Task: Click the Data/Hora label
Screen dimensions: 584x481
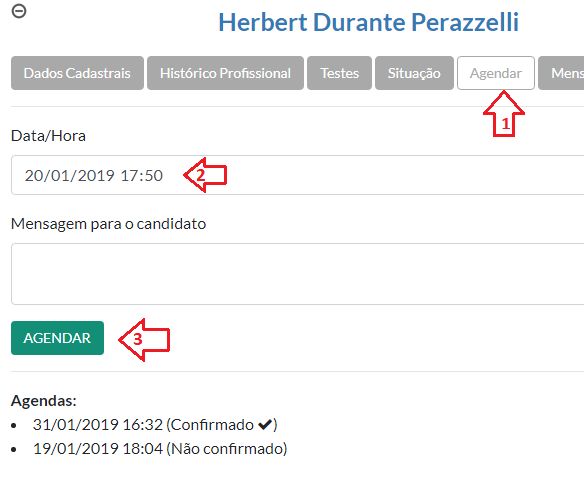Action: pyautogui.click(x=48, y=136)
